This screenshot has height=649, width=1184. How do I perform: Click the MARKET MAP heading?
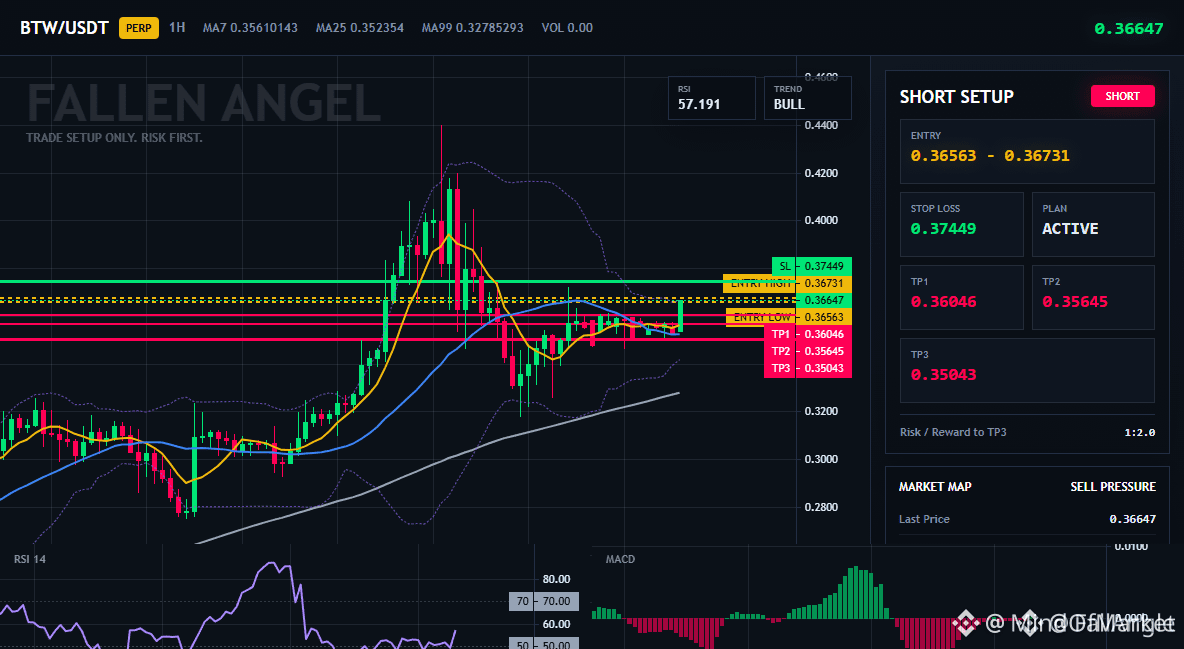pyautogui.click(x=935, y=487)
